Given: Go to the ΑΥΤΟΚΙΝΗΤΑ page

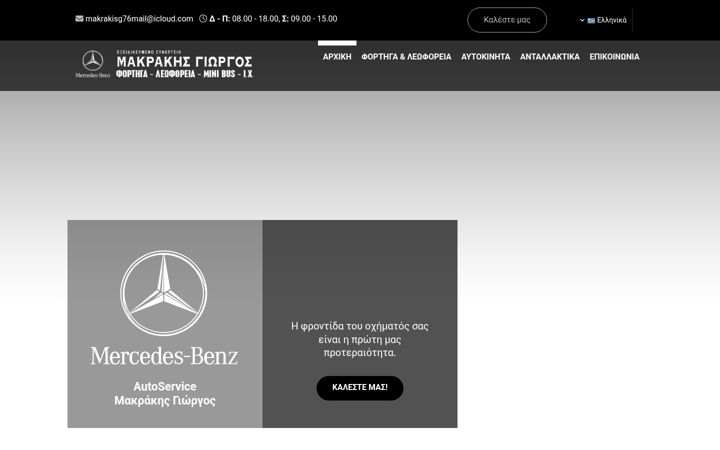Looking at the screenshot, I should click(485, 57).
